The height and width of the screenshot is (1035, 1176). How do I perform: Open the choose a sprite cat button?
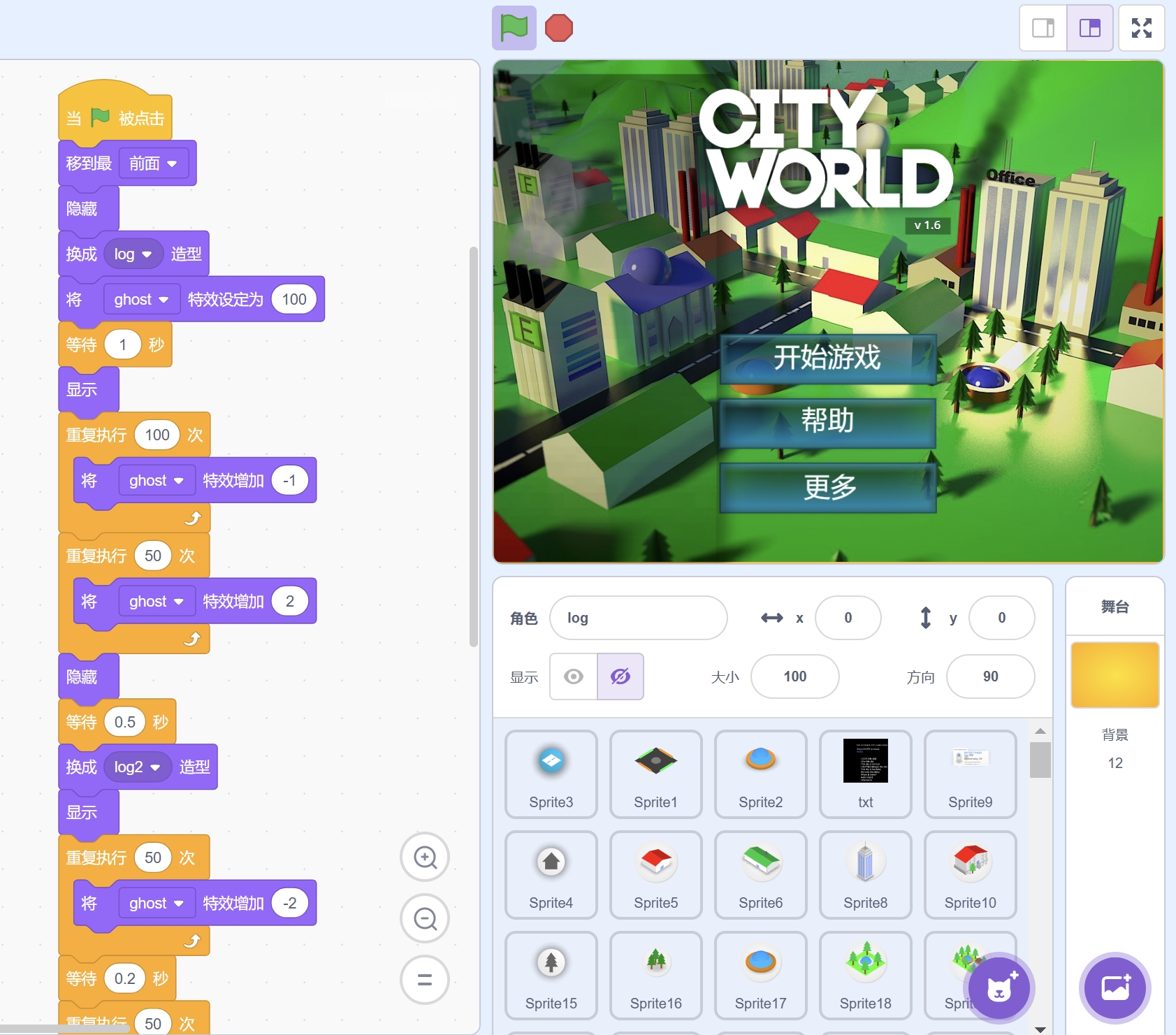coord(999,988)
